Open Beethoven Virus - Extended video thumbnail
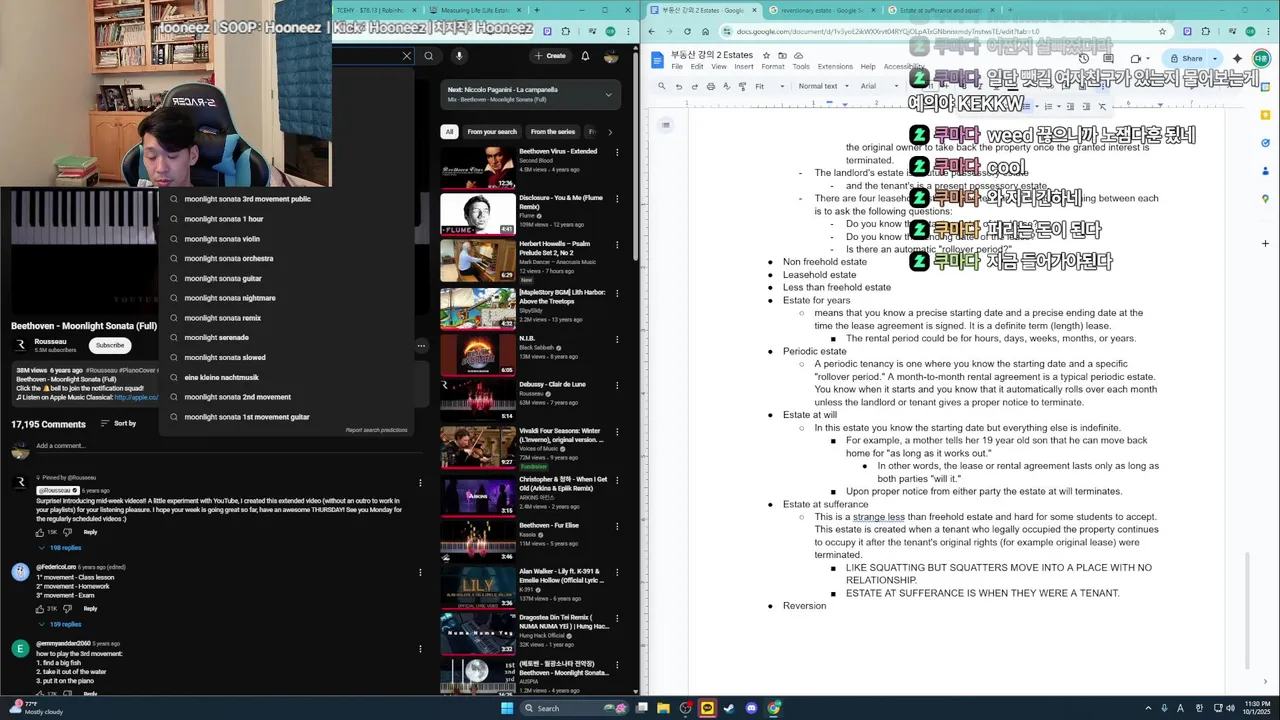The image size is (1280, 720). click(x=478, y=167)
